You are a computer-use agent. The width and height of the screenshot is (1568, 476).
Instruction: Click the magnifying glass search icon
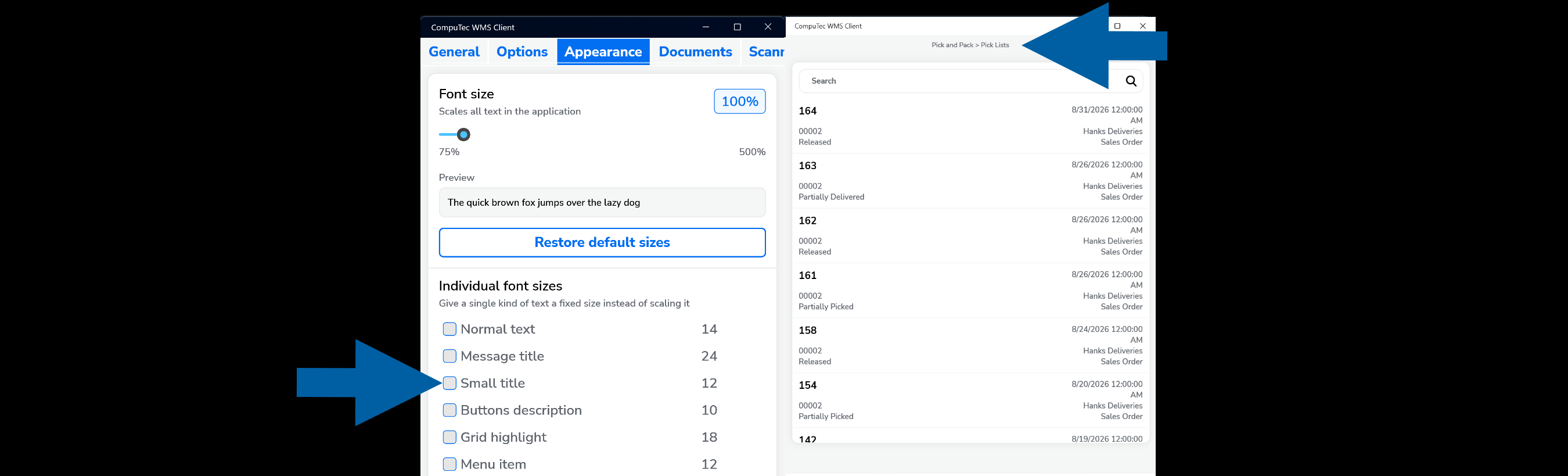[x=1131, y=81]
